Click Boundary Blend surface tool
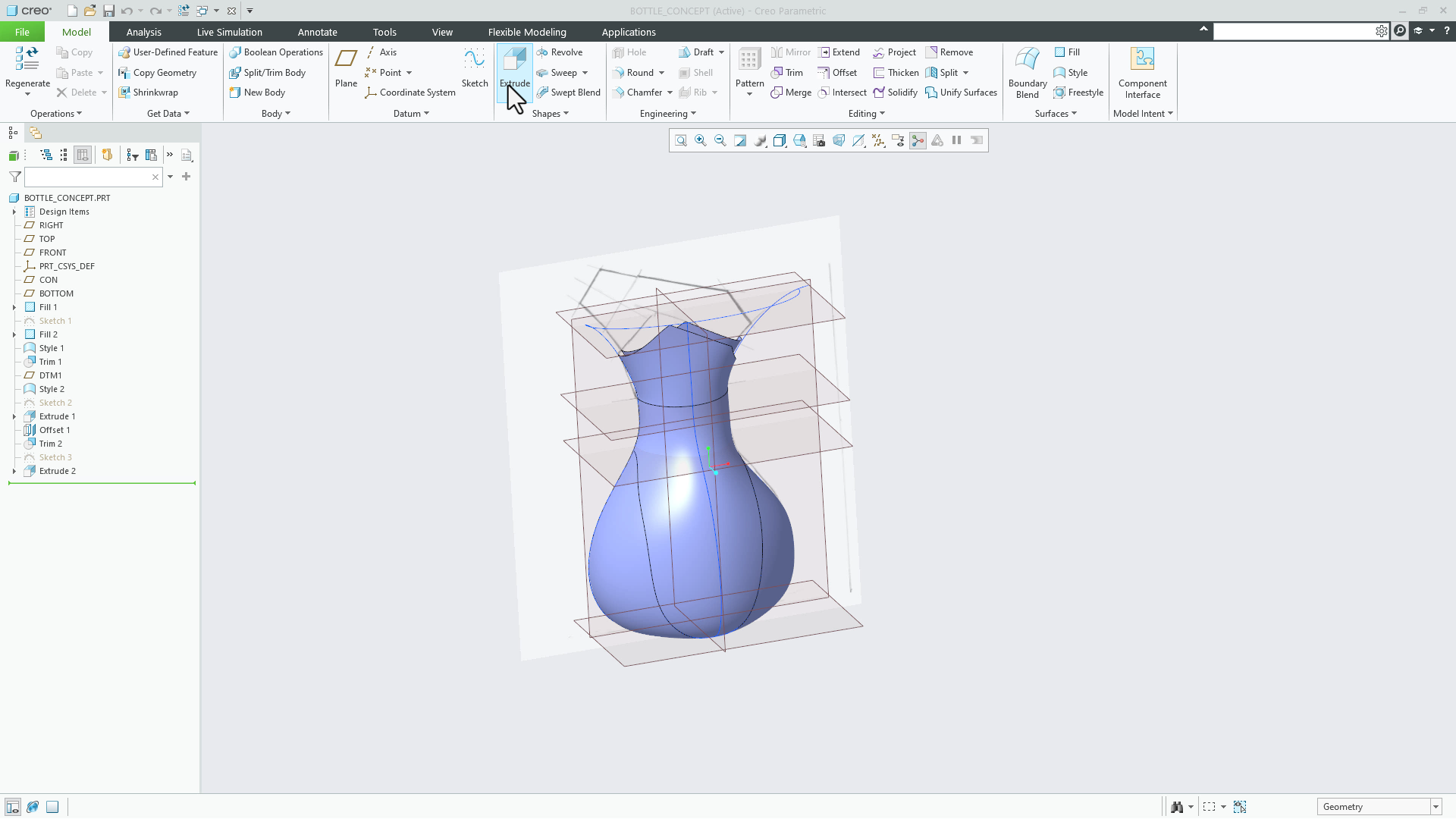1456x819 pixels. (1028, 73)
